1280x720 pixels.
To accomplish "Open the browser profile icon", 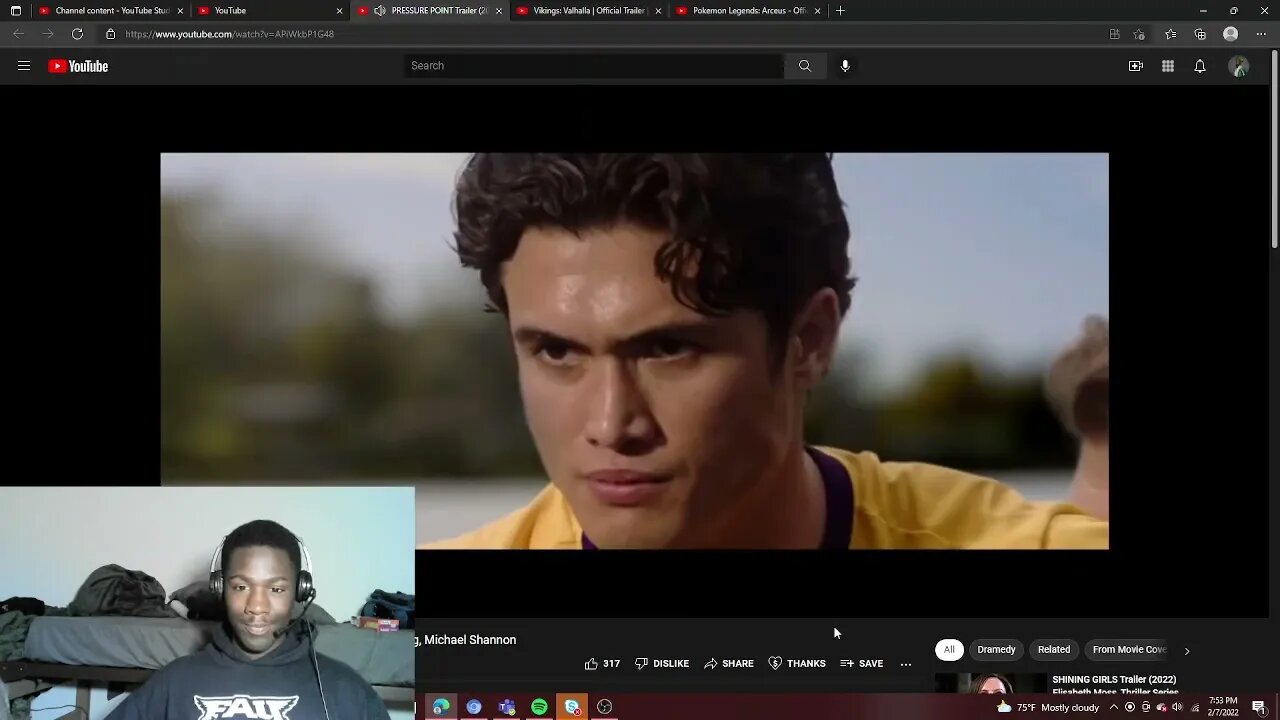I will 1231,34.
